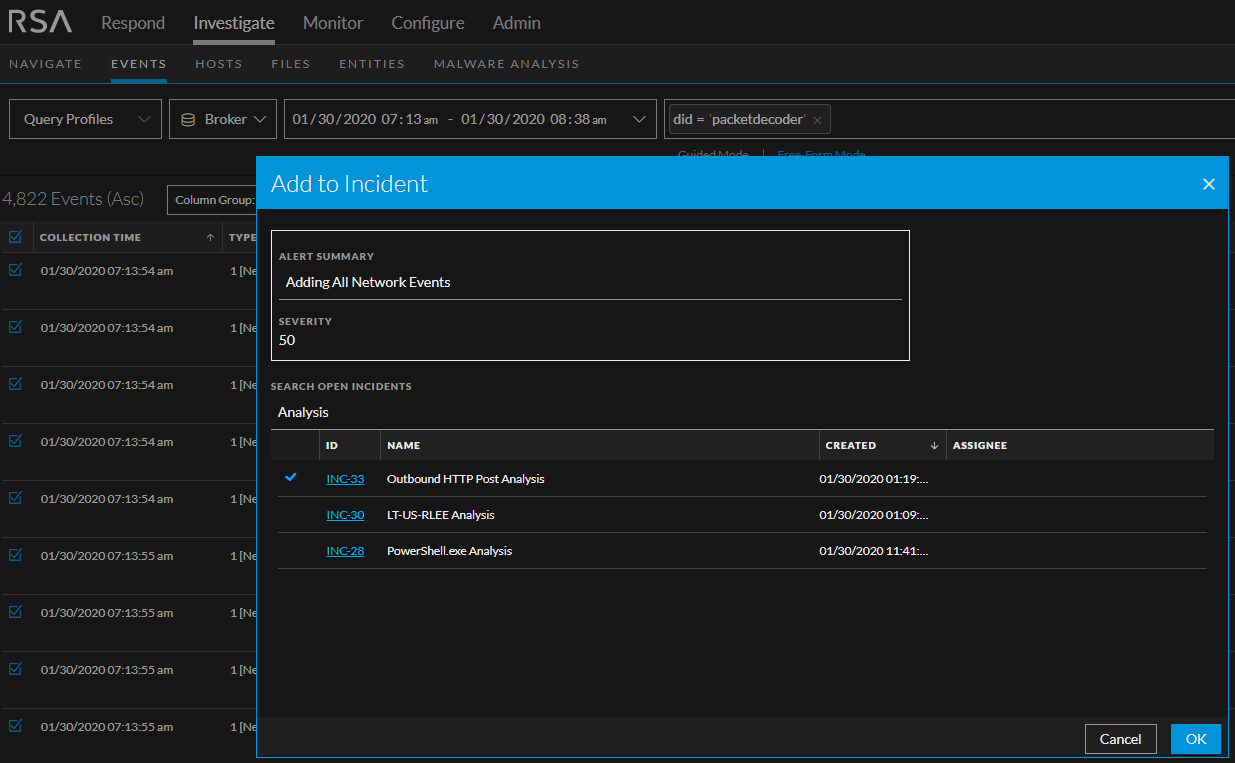Open the Malware Analysis tab
1235x763 pixels.
(506, 64)
